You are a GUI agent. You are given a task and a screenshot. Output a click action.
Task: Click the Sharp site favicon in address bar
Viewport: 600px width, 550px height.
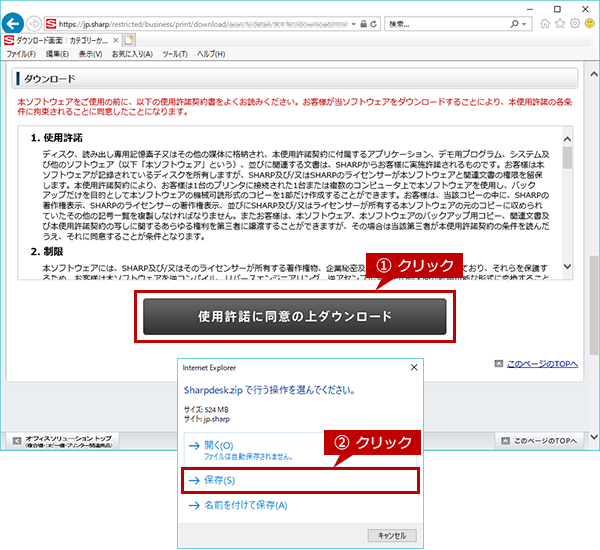(x=51, y=24)
